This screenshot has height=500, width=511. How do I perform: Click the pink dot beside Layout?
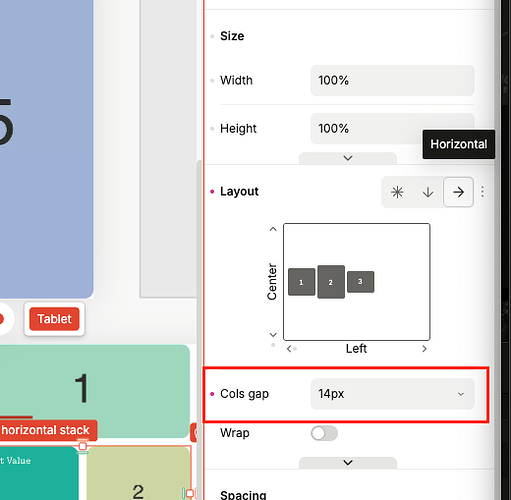[x=212, y=192]
